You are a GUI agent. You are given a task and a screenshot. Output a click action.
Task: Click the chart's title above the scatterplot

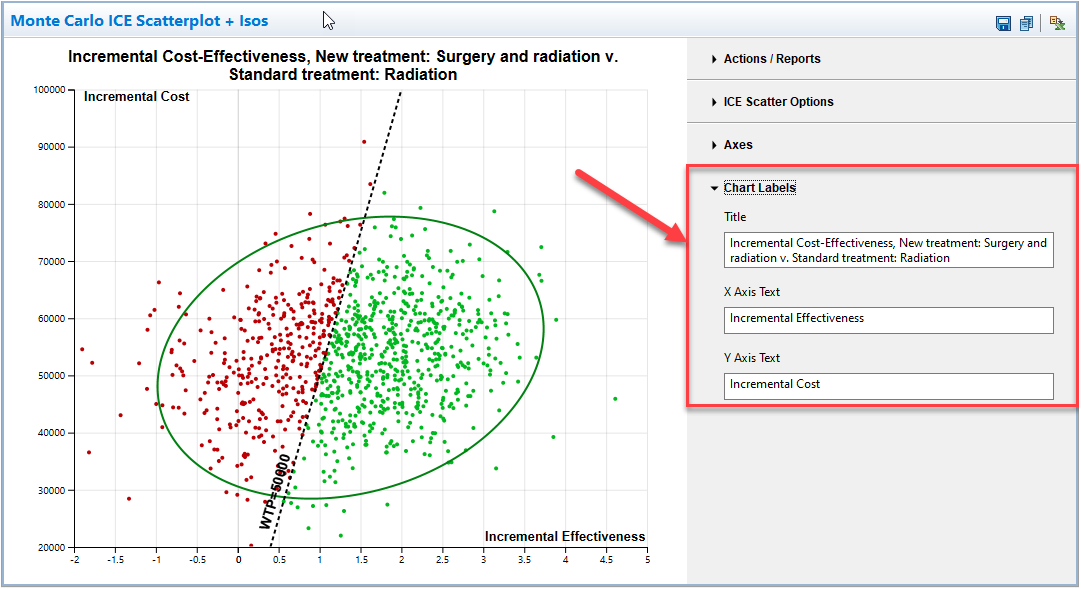343,66
